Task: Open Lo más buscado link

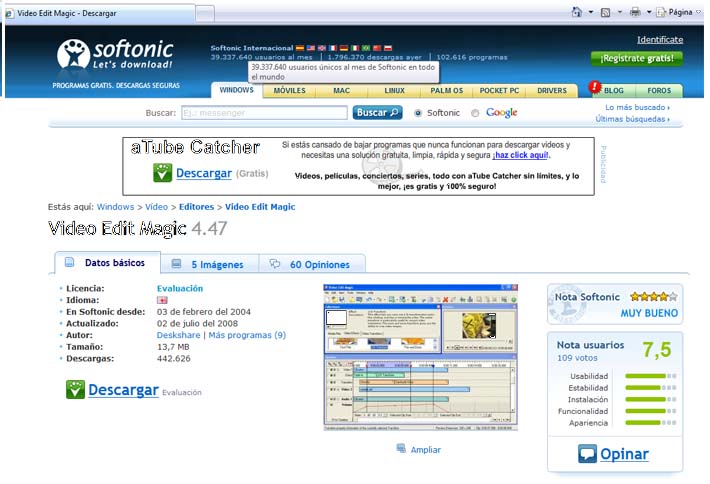Action: click(637, 107)
